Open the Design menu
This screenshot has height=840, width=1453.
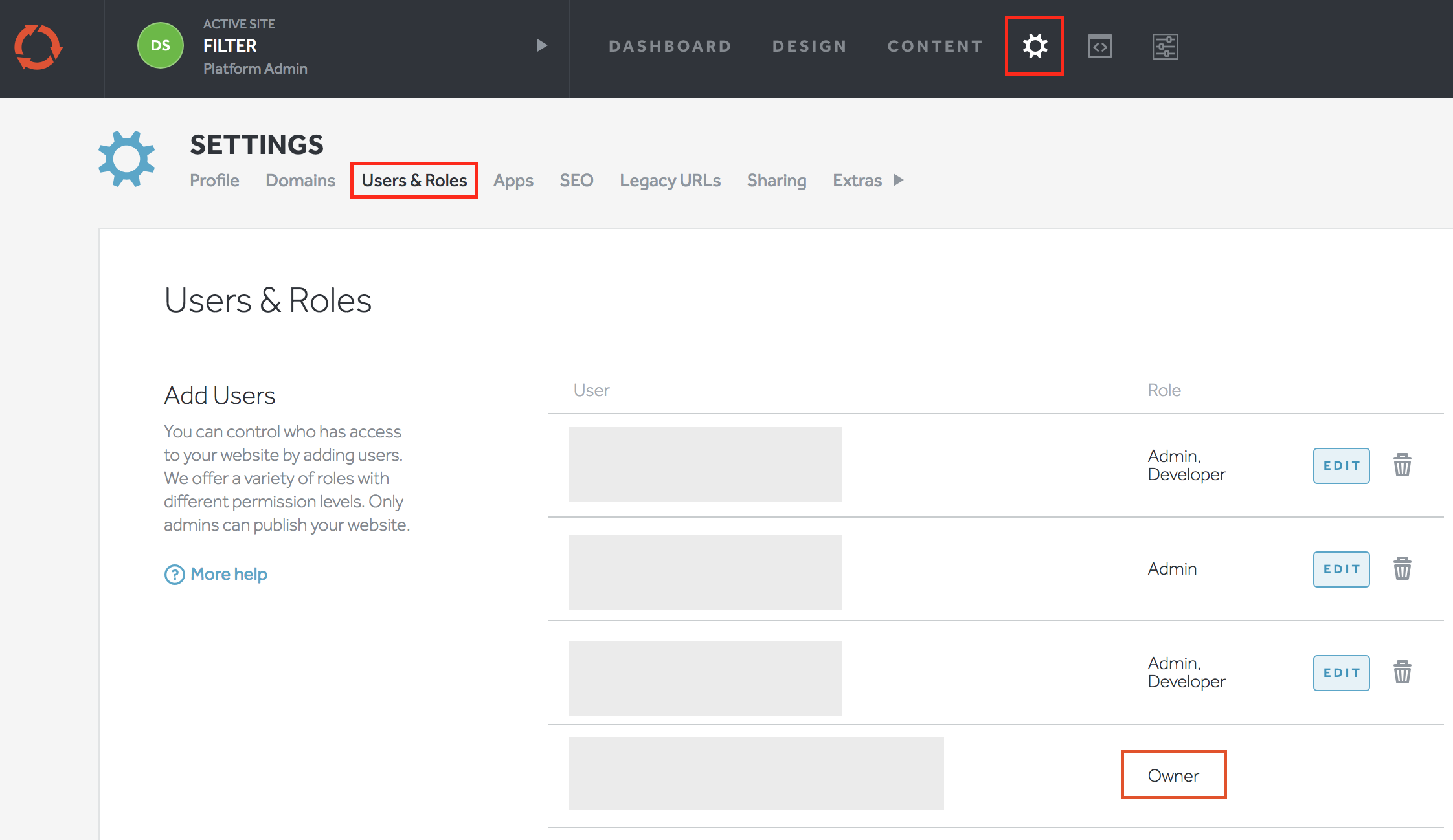pyautogui.click(x=809, y=47)
